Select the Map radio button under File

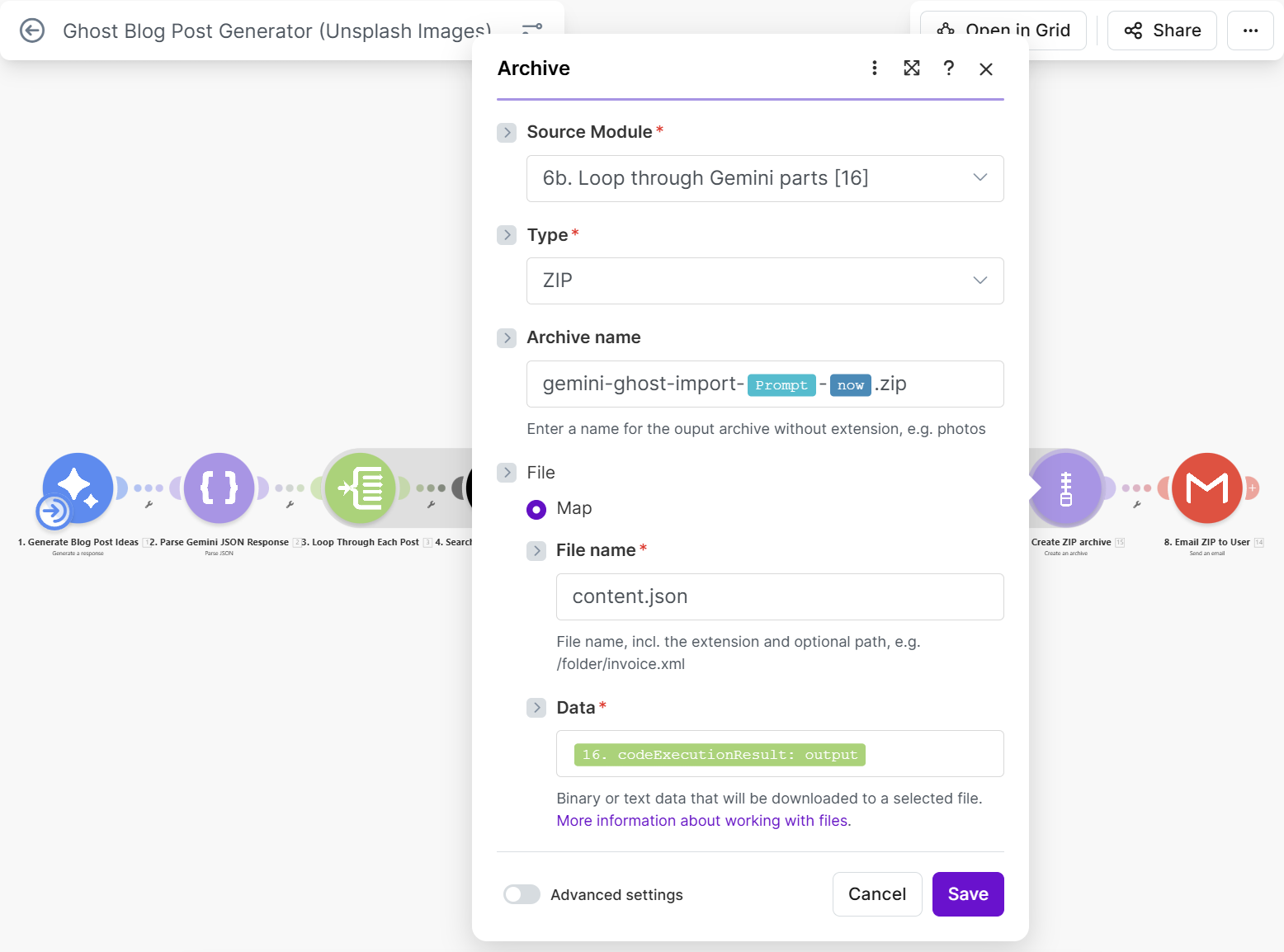(536, 509)
